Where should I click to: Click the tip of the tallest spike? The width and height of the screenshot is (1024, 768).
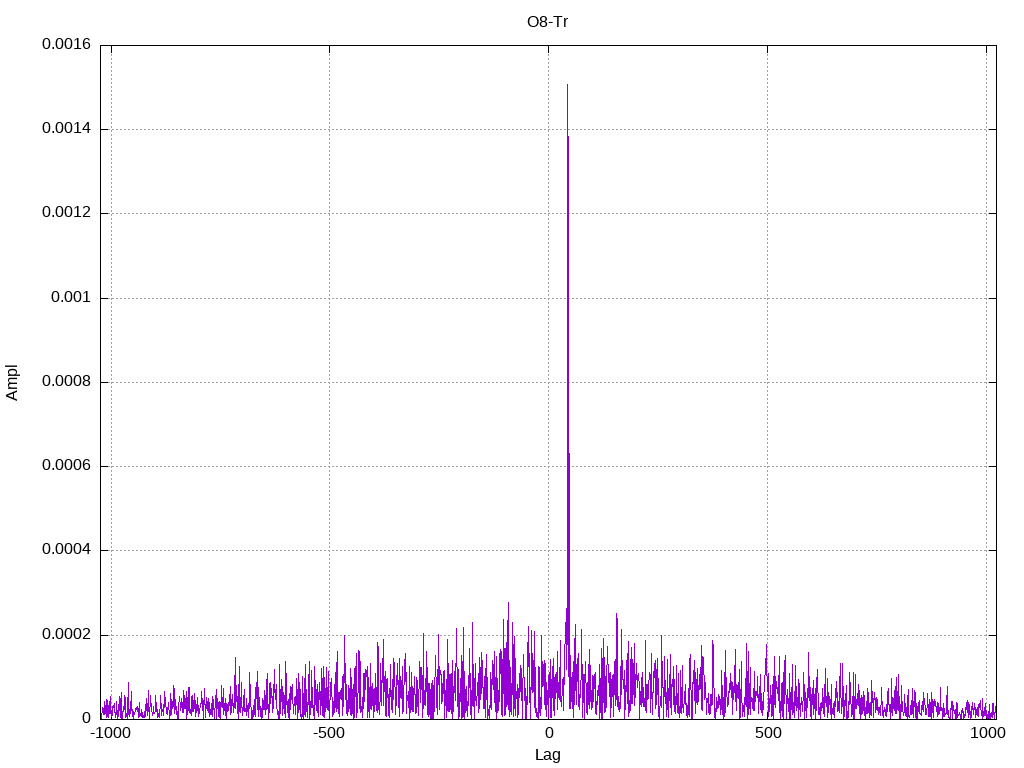tap(567, 85)
